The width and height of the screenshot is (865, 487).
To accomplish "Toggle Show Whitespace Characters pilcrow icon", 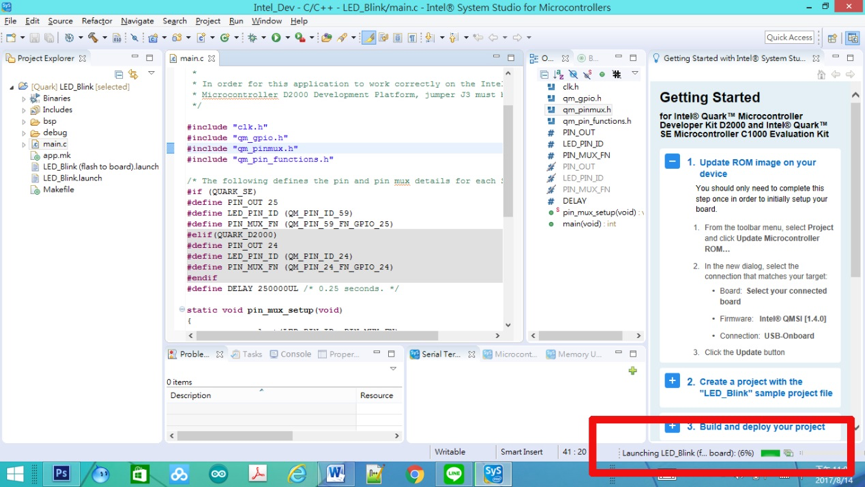I will (412, 38).
